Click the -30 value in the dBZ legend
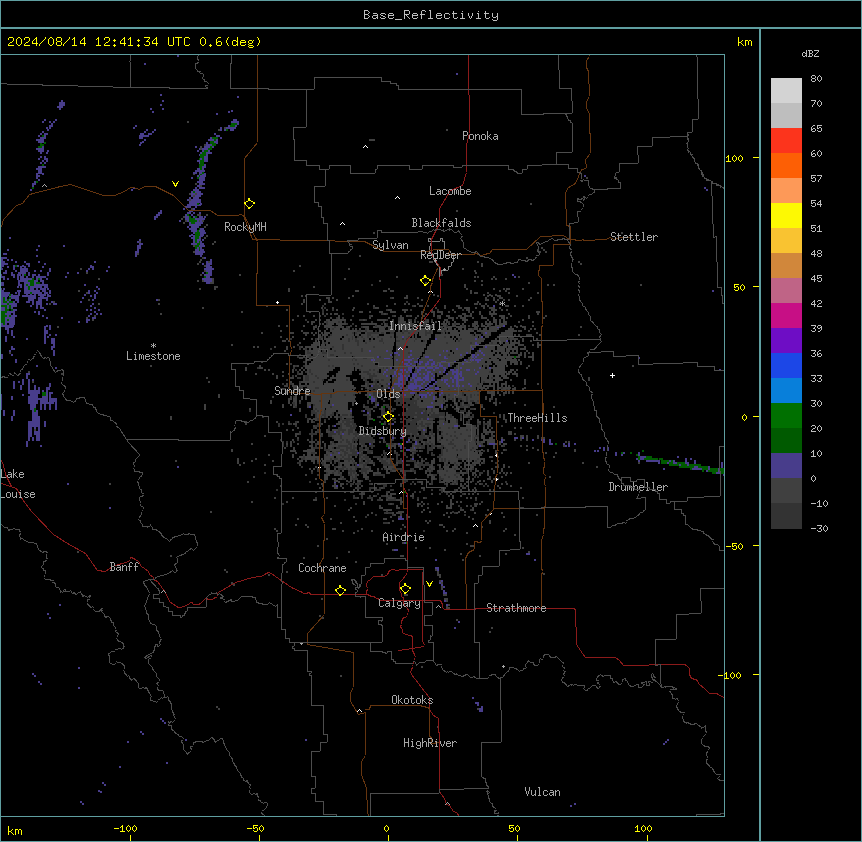The width and height of the screenshot is (862, 842). pyautogui.click(x=819, y=528)
